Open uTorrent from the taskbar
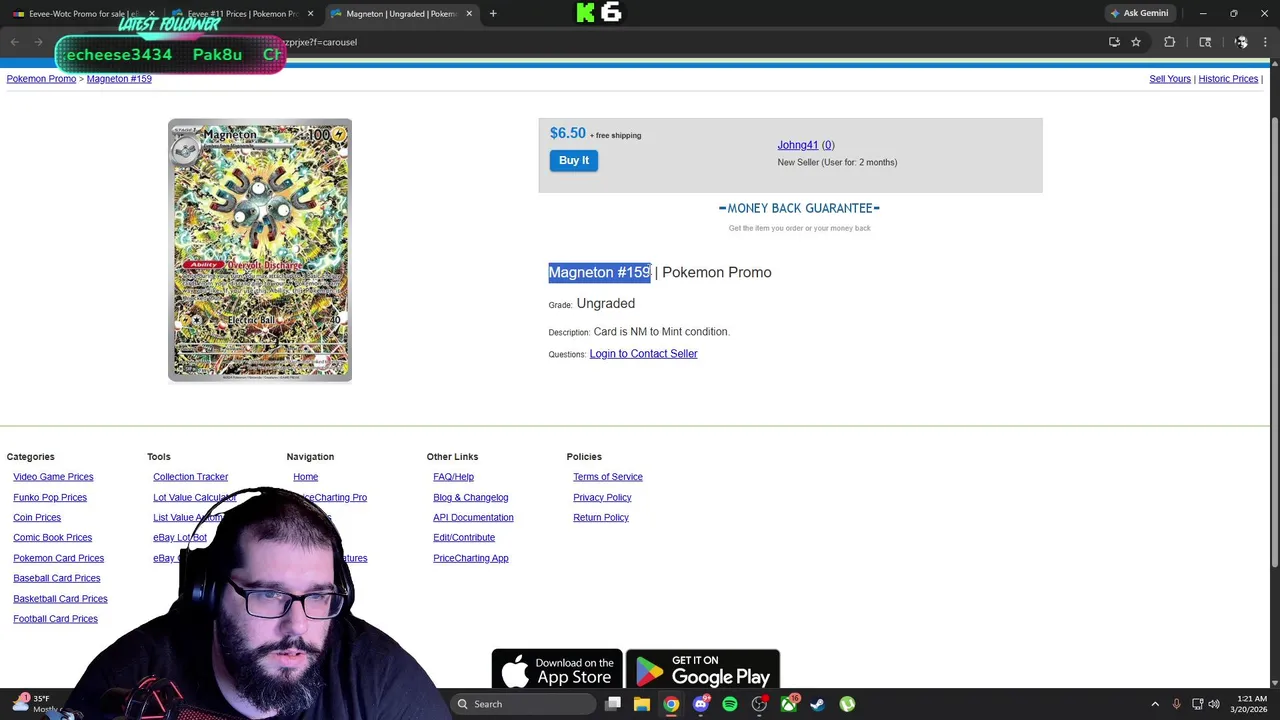The height and width of the screenshot is (720, 1280). click(x=847, y=704)
